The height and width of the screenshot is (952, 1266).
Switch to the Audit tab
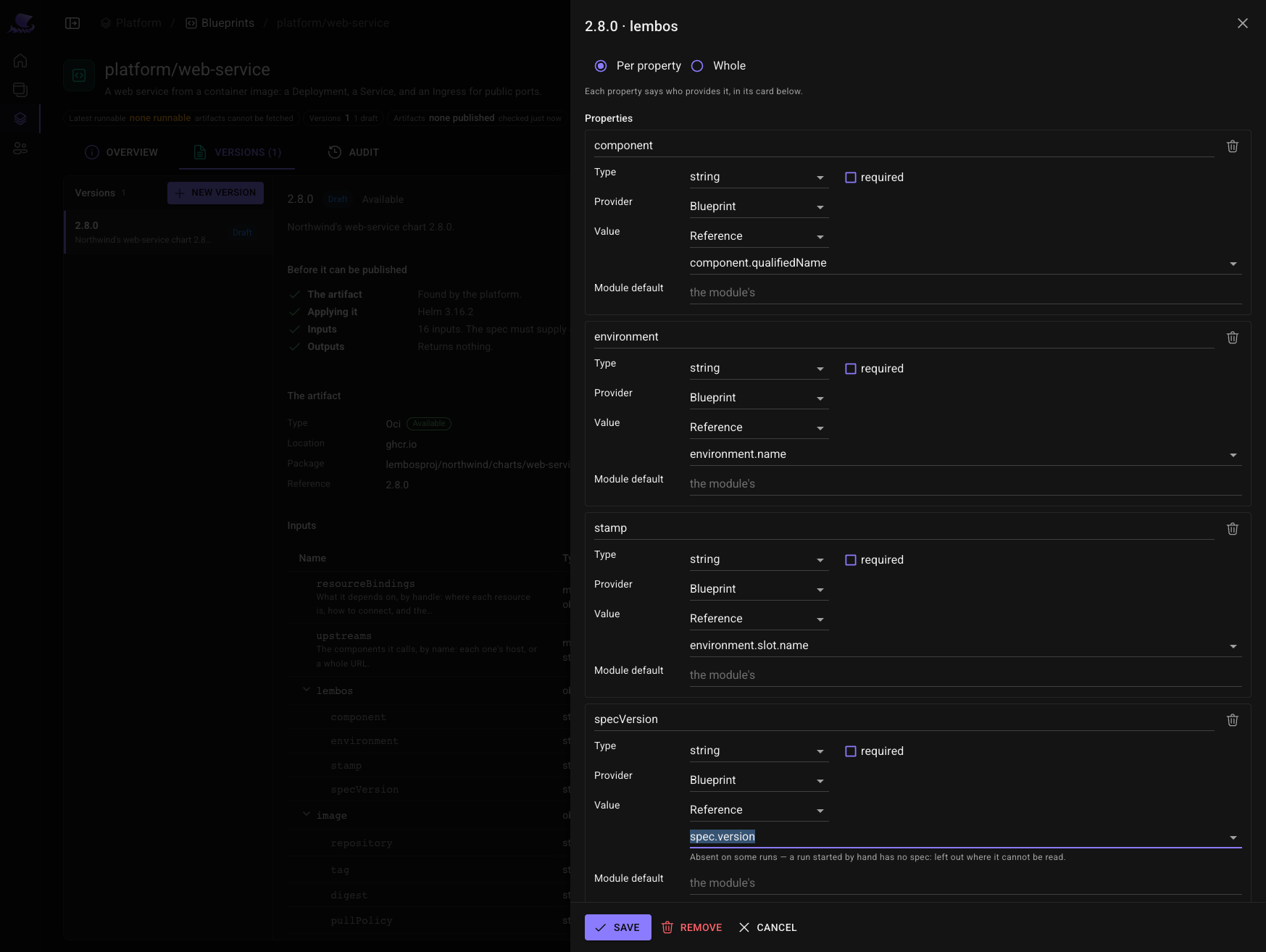click(354, 152)
